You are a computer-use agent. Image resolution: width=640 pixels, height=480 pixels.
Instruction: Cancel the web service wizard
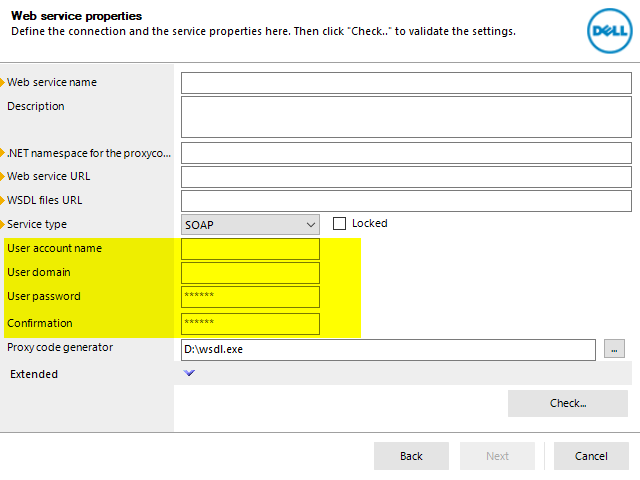[x=591, y=456]
